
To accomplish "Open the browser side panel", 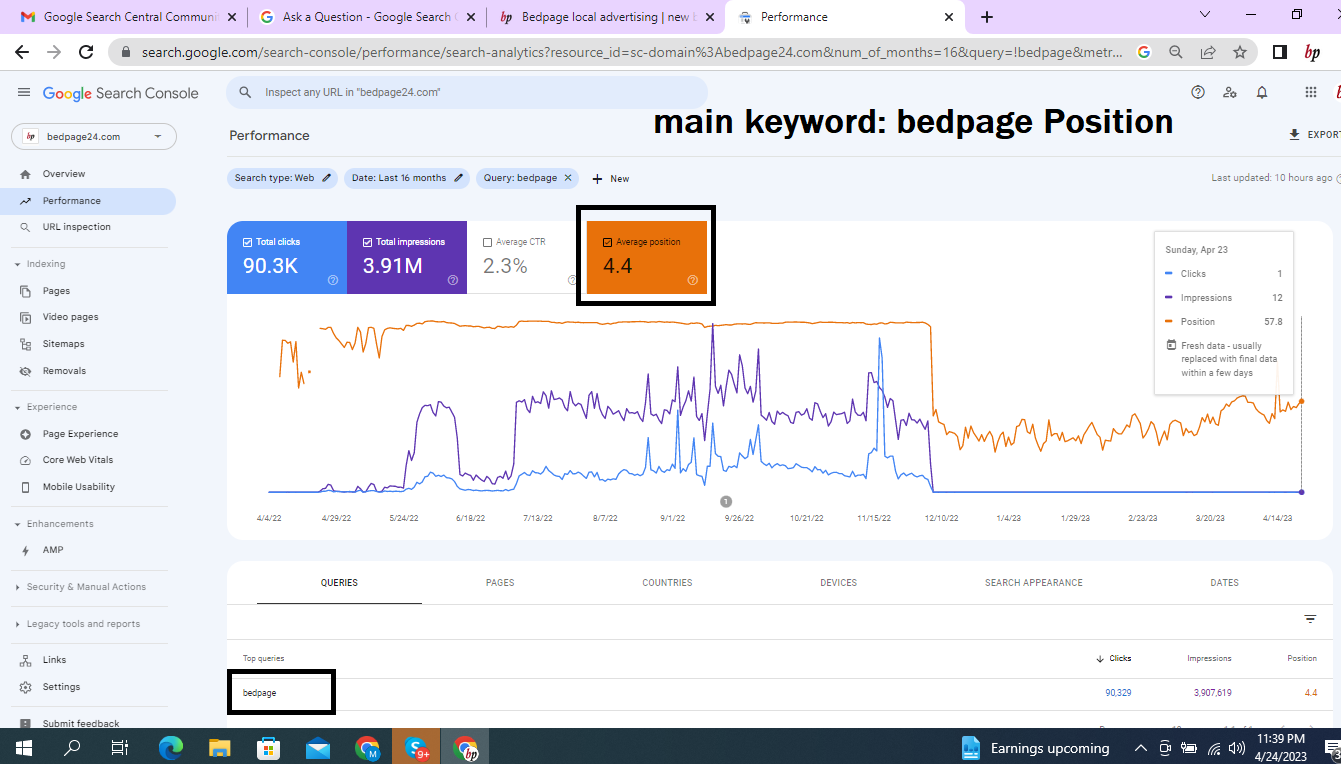I will (1279, 52).
